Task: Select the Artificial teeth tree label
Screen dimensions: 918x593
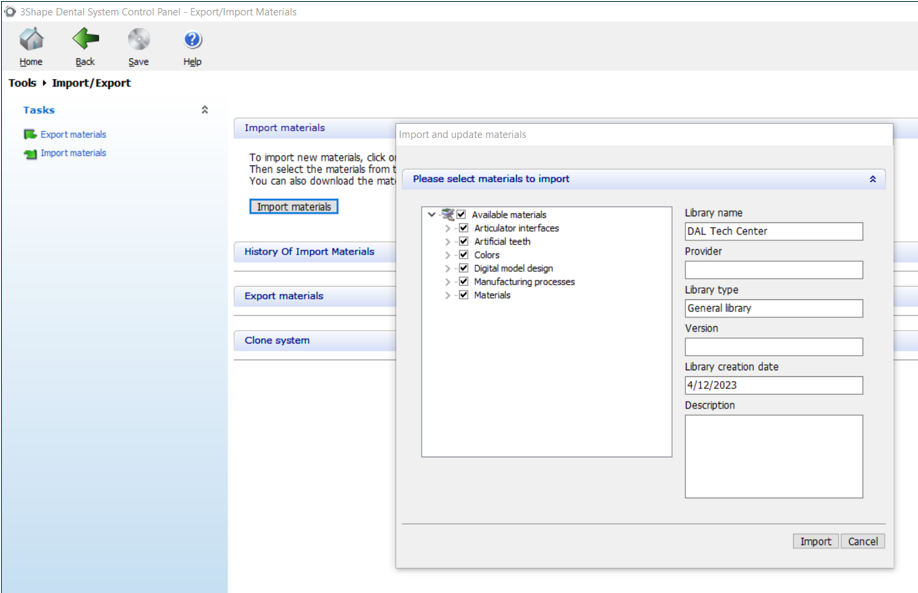Action: pyautogui.click(x=502, y=242)
